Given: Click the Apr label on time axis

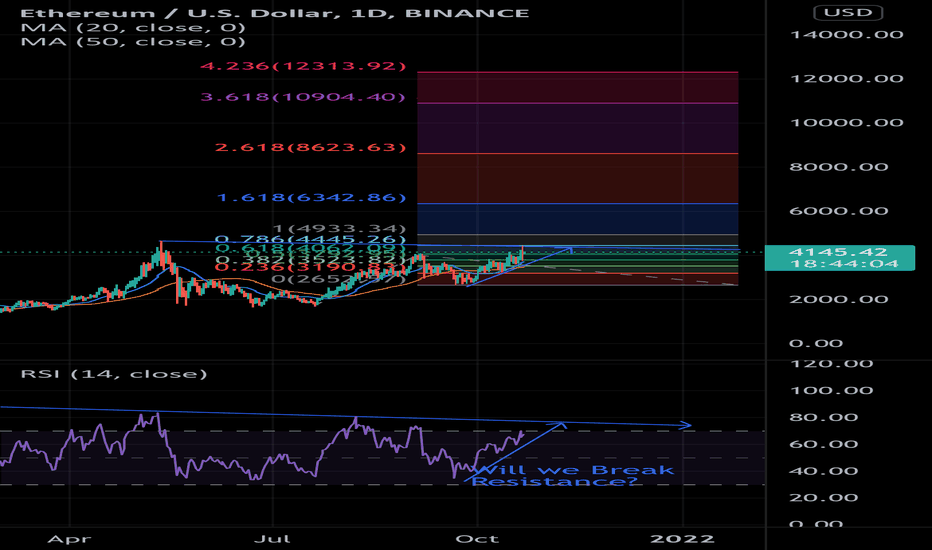Looking at the screenshot, I should 70,539.
